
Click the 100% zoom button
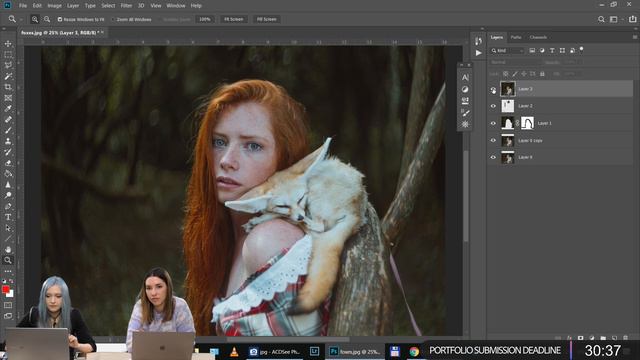pyautogui.click(x=204, y=19)
